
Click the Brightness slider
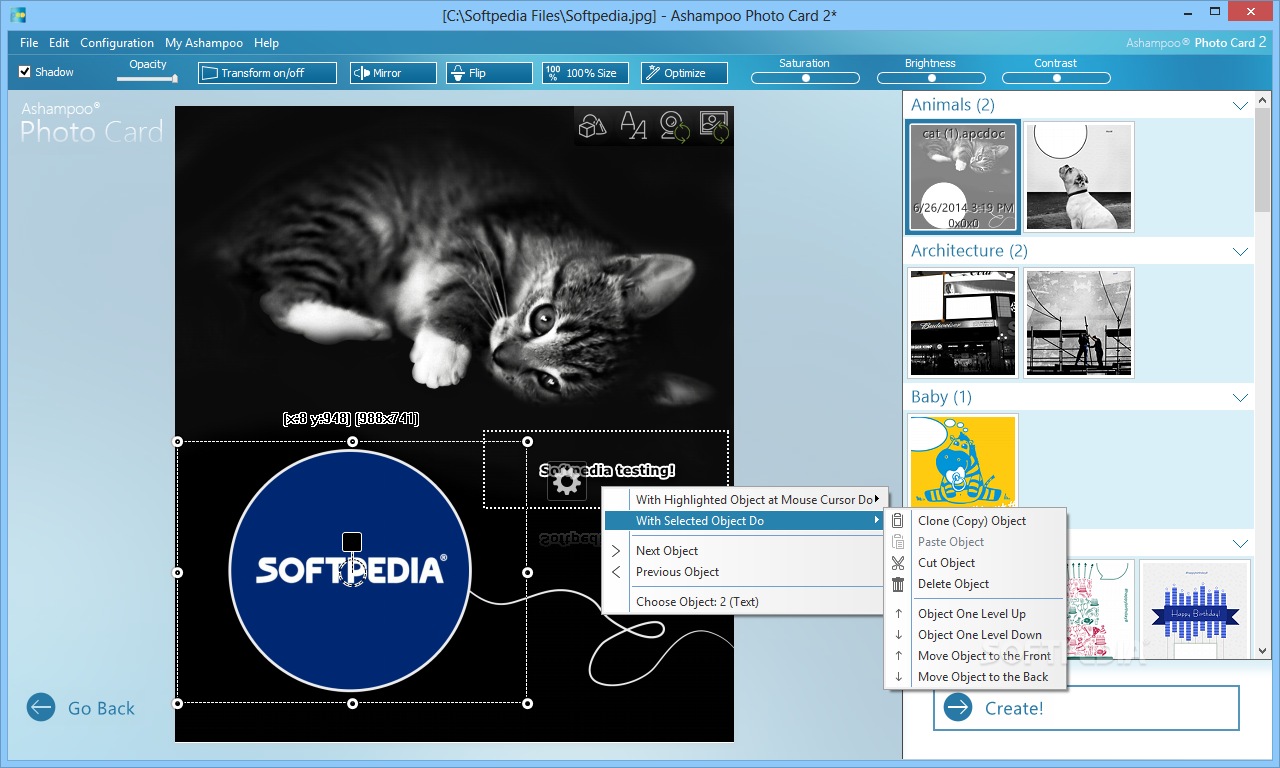pyautogui.click(x=930, y=78)
